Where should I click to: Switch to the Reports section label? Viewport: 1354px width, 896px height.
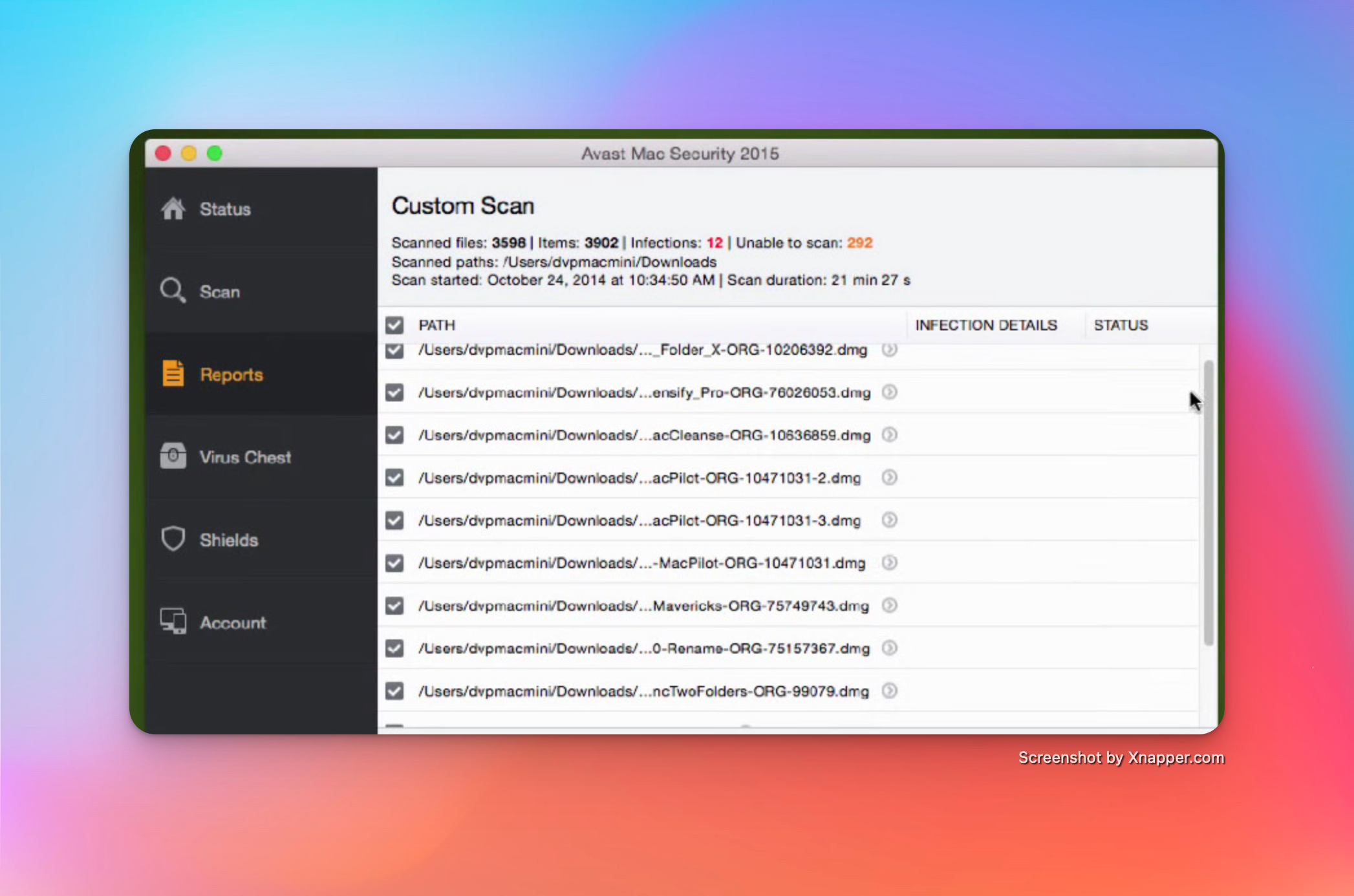[231, 375]
